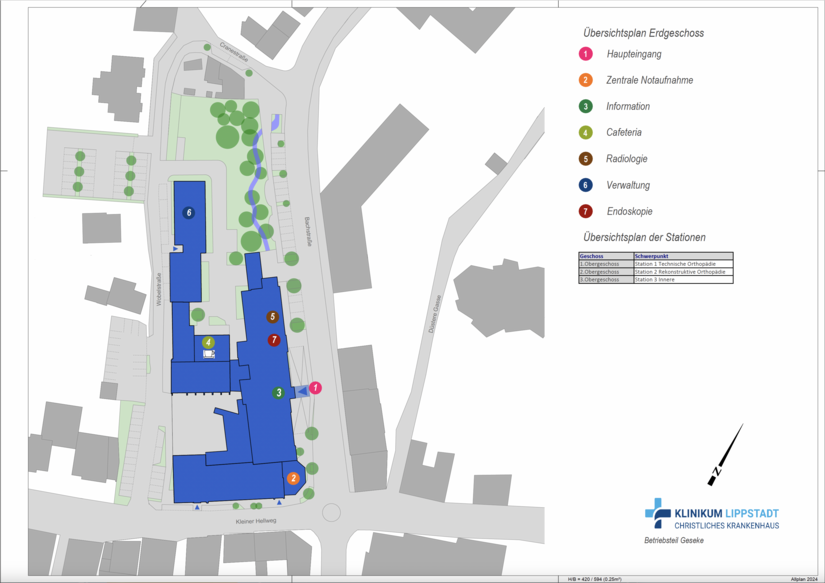
Task: Click the 'Schwerpunkt' table column header
Action: (652, 256)
